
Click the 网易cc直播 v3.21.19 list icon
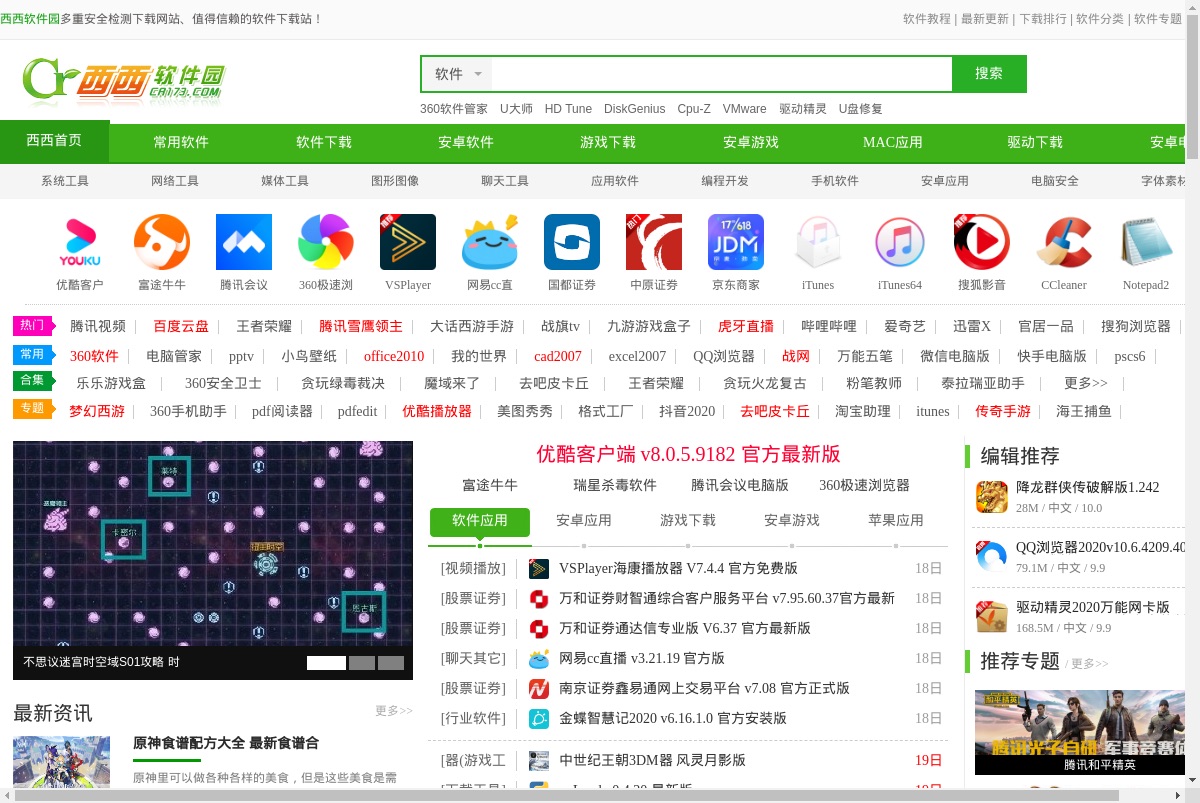coord(539,659)
